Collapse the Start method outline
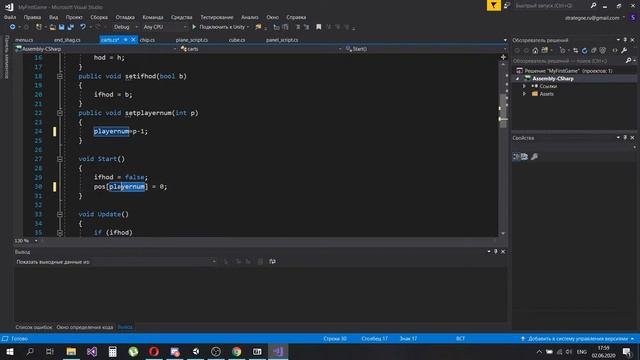This screenshot has width=640, height=360. pos(60,159)
